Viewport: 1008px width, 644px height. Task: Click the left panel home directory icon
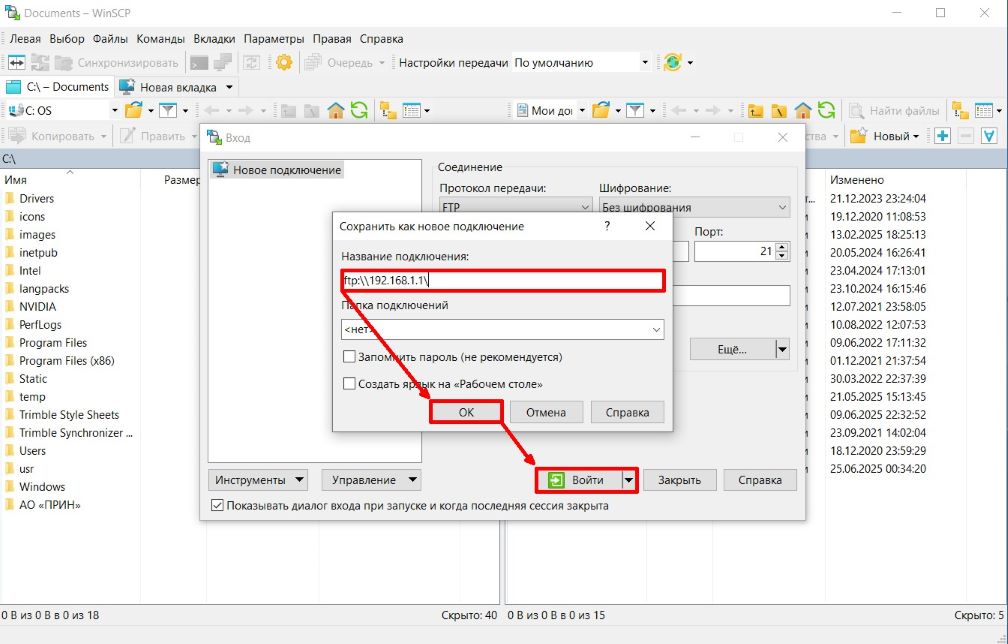pos(336,111)
